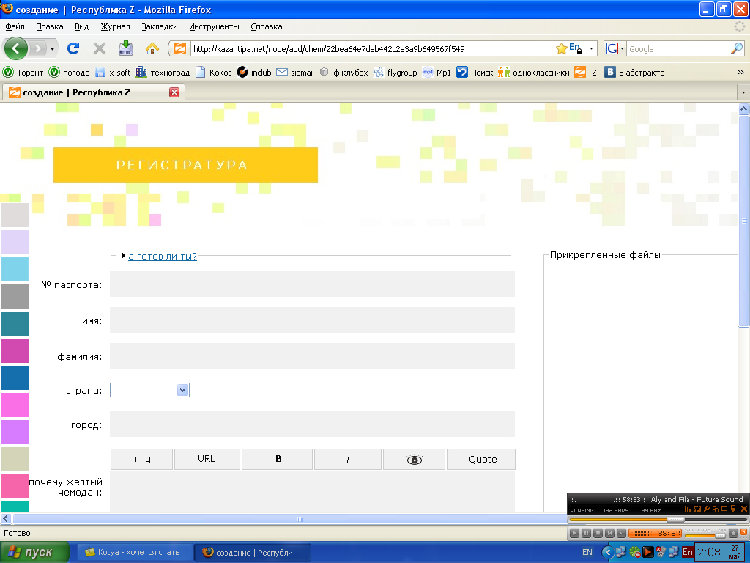Click the пуск Start button
Viewport: 750px width, 563px height.
[34, 552]
